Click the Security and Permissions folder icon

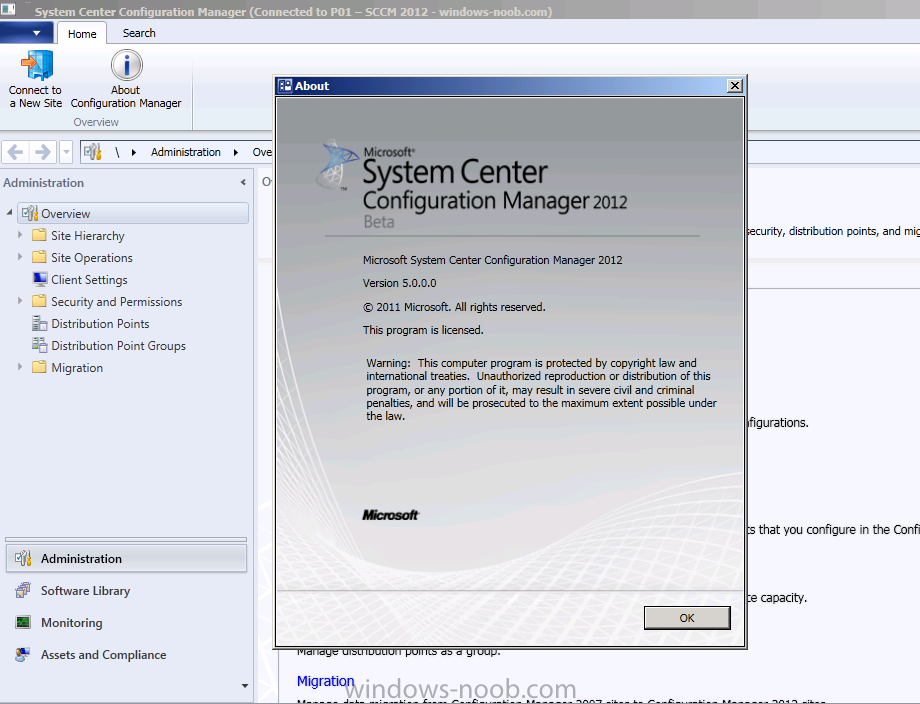pyautogui.click(x=39, y=301)
